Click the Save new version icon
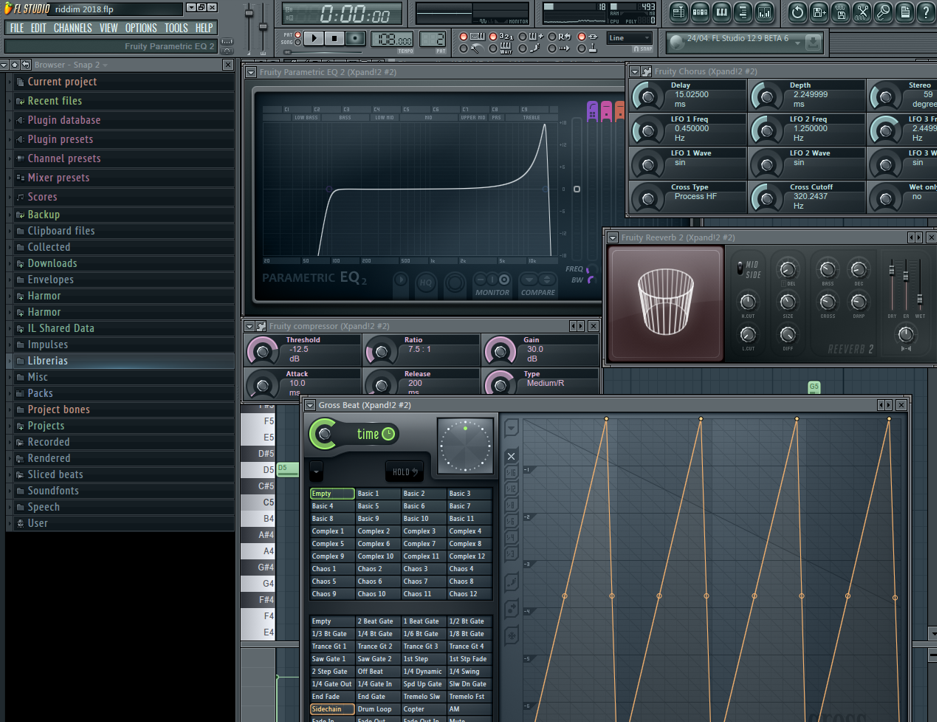The image size is (937, 722). [819, 11]
